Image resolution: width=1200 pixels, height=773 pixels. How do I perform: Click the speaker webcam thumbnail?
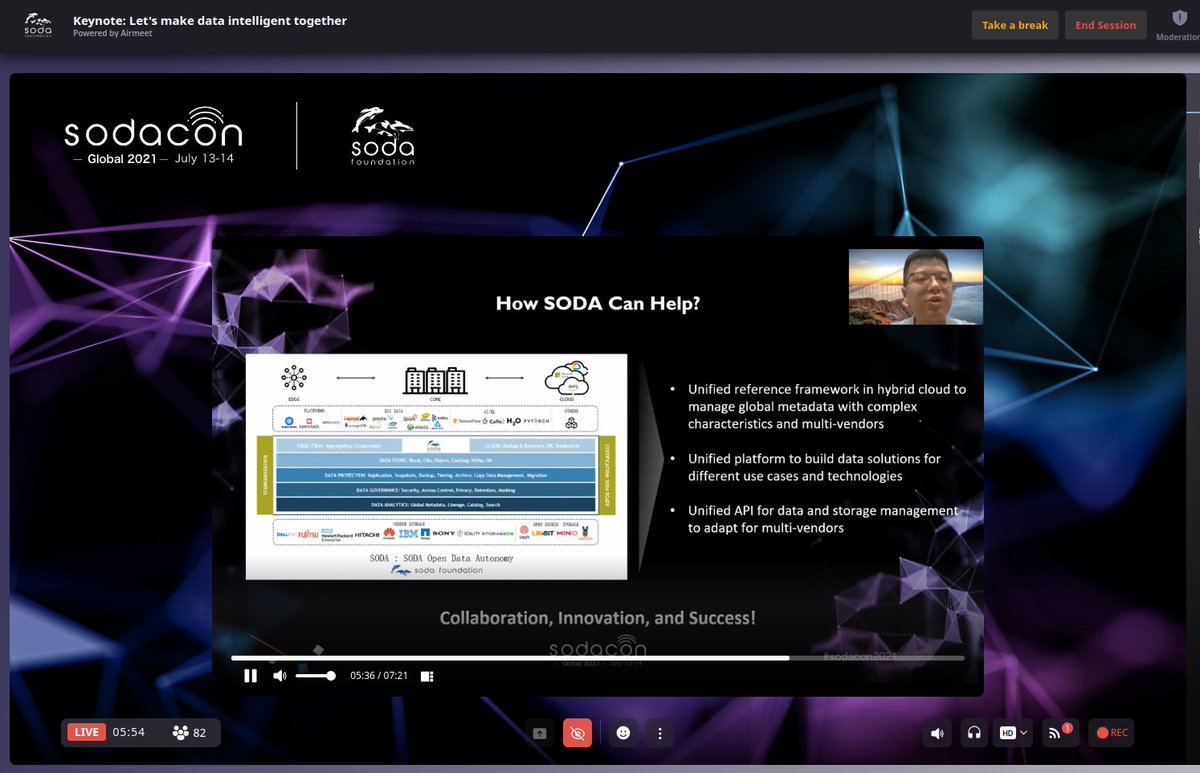point(916,287)
